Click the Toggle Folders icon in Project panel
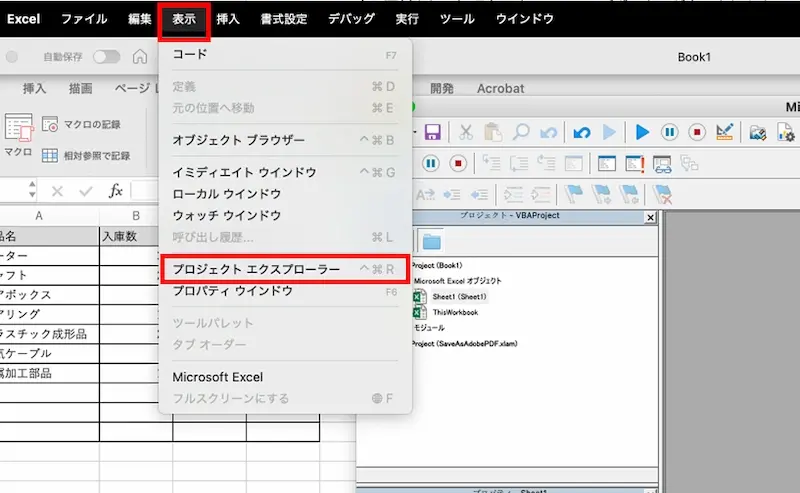Screen dimensions: 800x493 coord(432,241)
